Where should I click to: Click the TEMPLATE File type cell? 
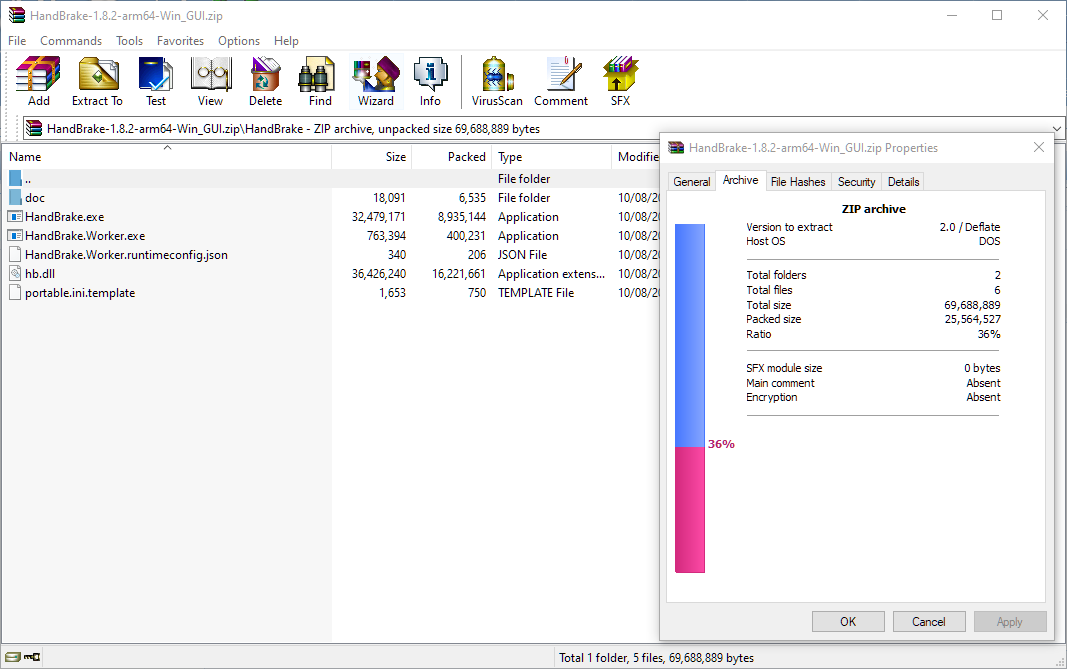pyautogui.click(x=536, y=293)
